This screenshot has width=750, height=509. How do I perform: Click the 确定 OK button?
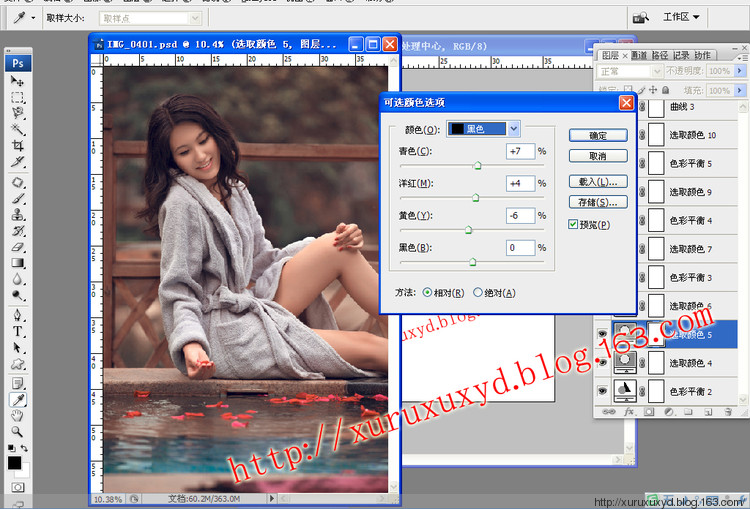(x=598, y=135)
